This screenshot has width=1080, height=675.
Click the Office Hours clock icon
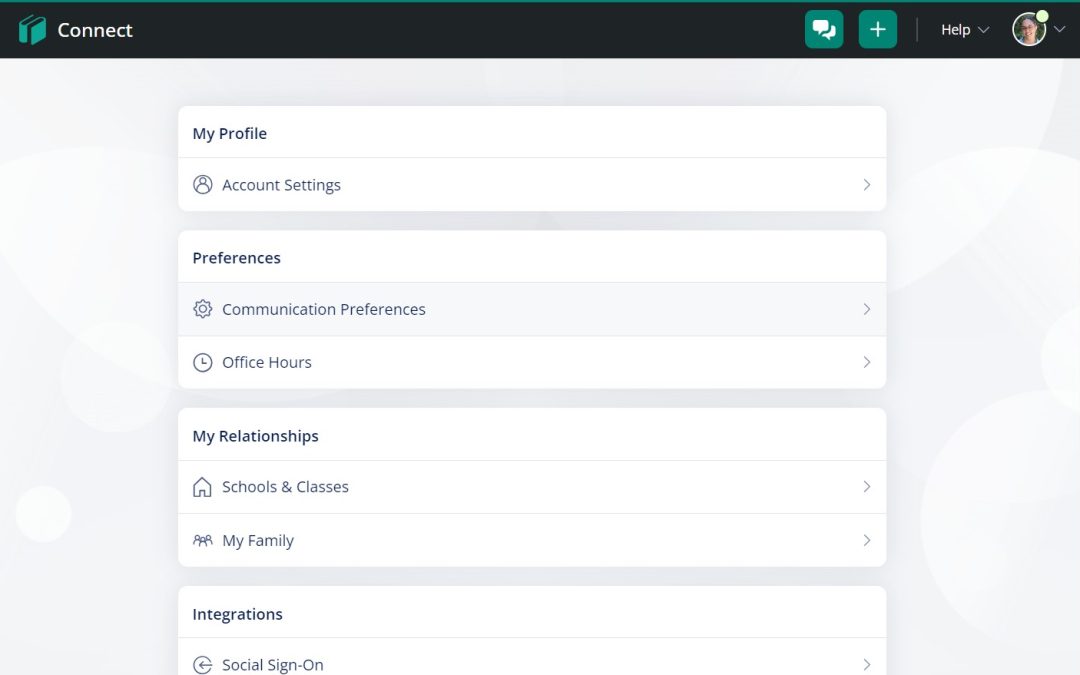pos(203,362)
